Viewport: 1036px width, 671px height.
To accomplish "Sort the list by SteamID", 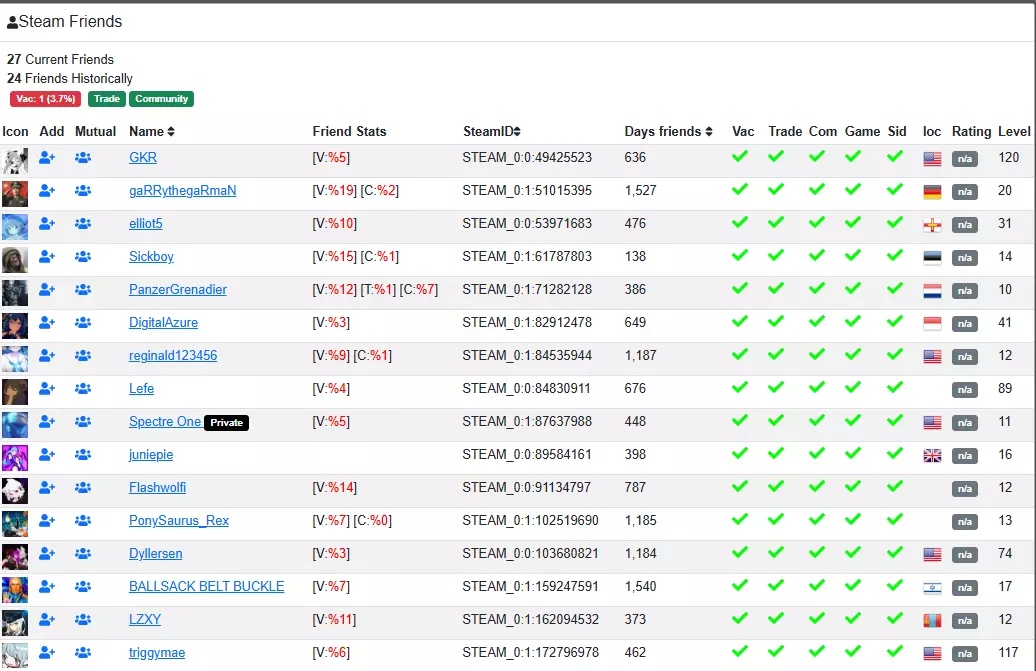I will [x=492, y=131].
